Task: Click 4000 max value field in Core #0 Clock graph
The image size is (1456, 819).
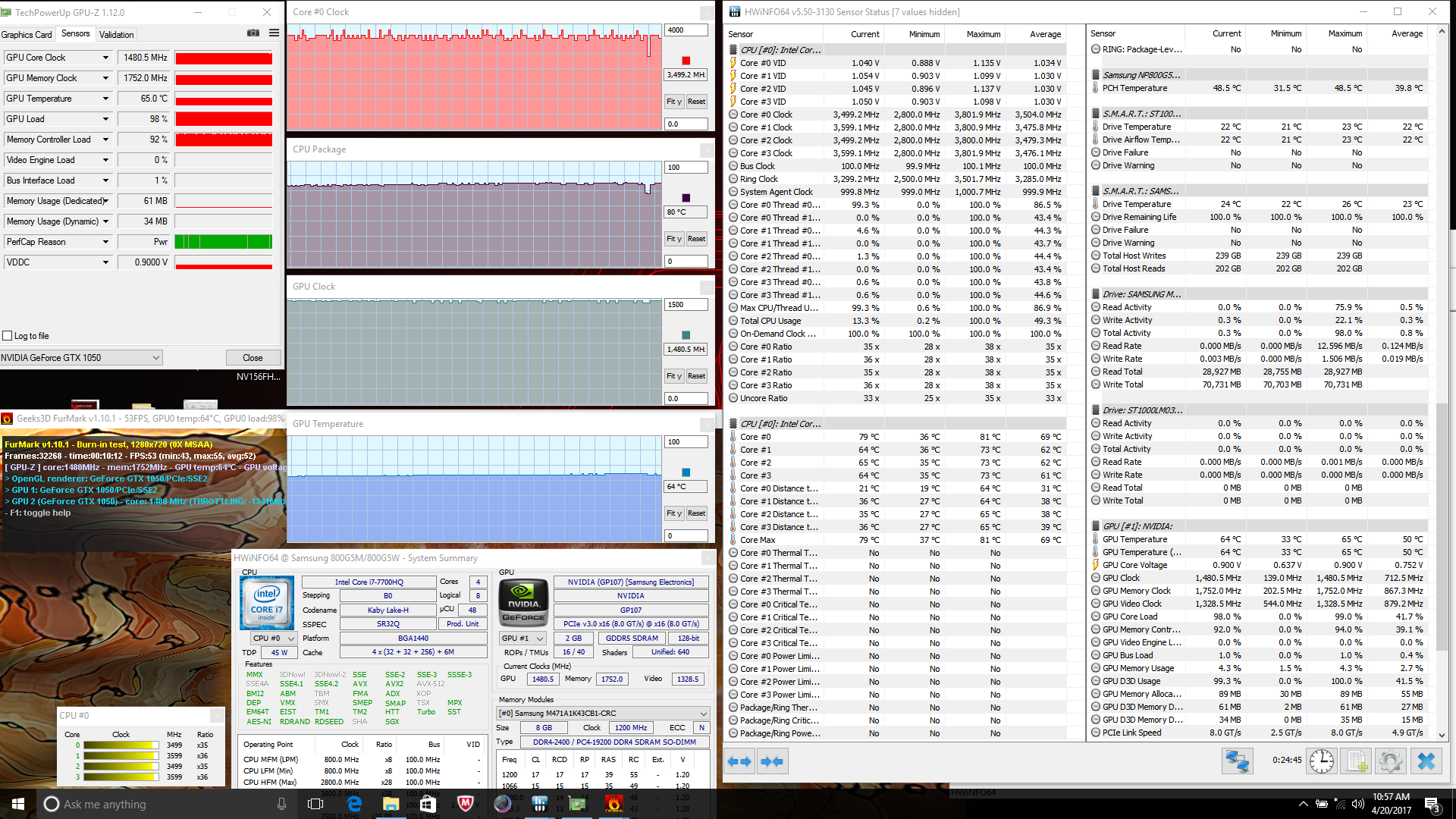Action: [686, 30]
